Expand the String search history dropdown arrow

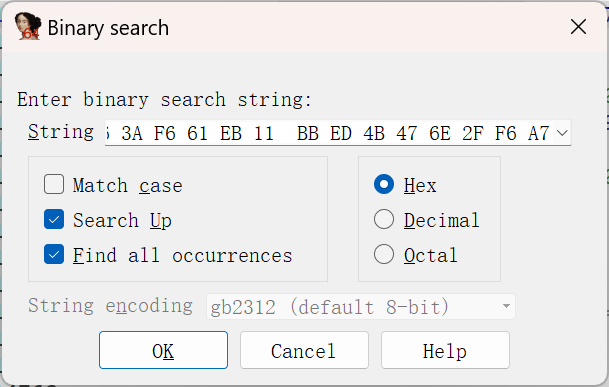coord(562,133)
